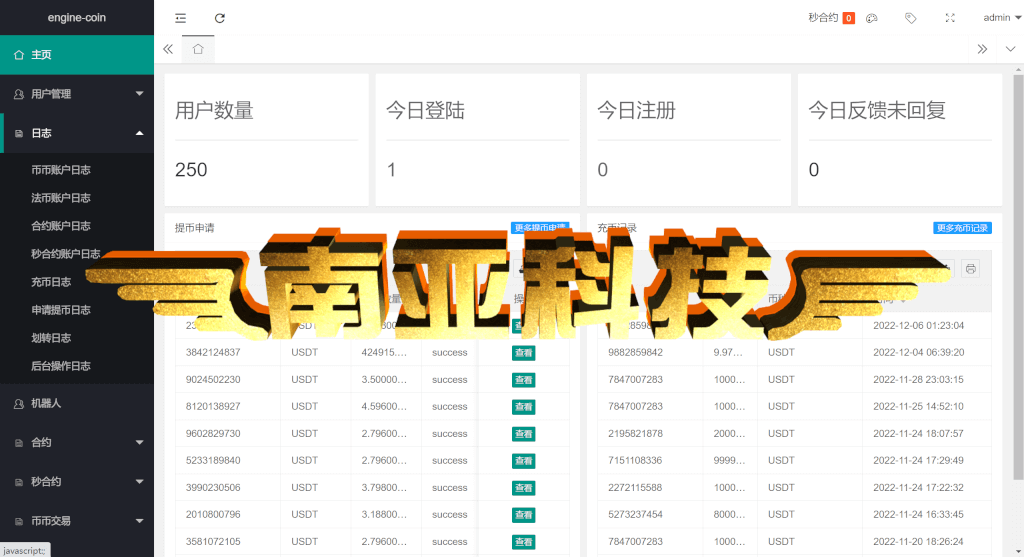Click 查看 for user 3581072105
Image resolution: width=1024 pixels, height=557 pixels.
(523, 542)
